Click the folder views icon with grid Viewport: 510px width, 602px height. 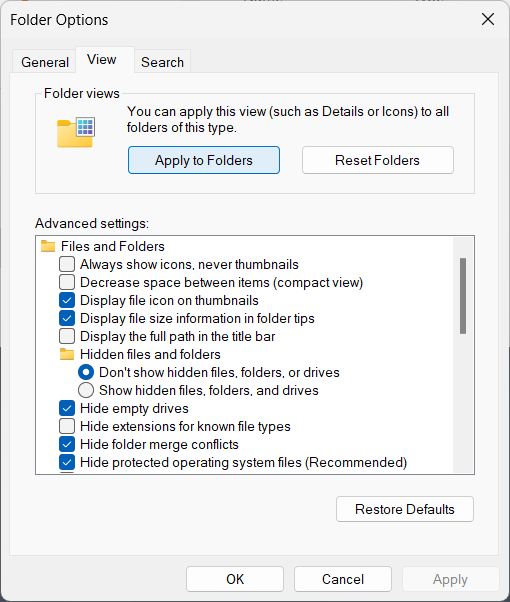pos(76,132)
